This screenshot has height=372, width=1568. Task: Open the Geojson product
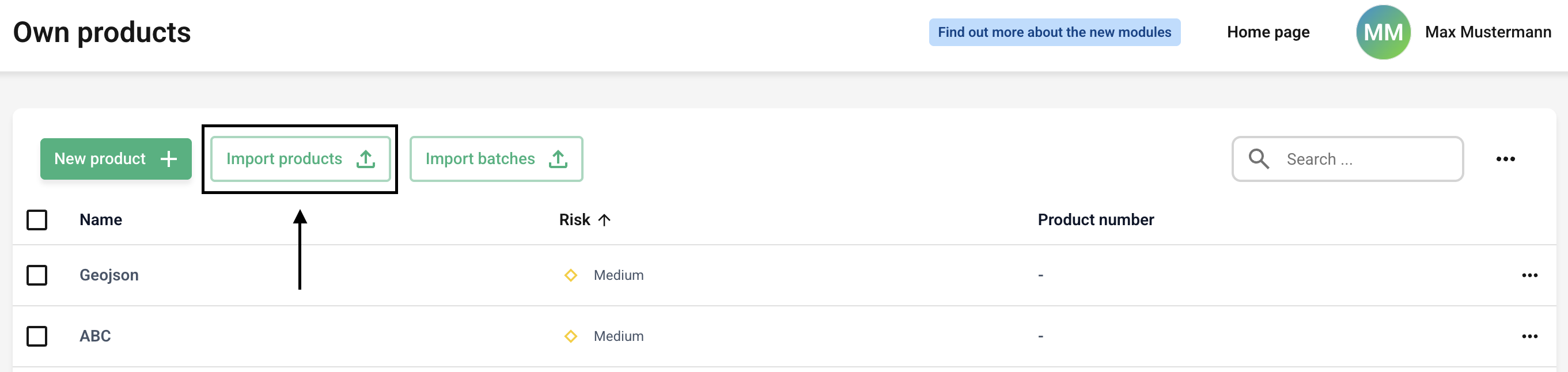(109, 275)
